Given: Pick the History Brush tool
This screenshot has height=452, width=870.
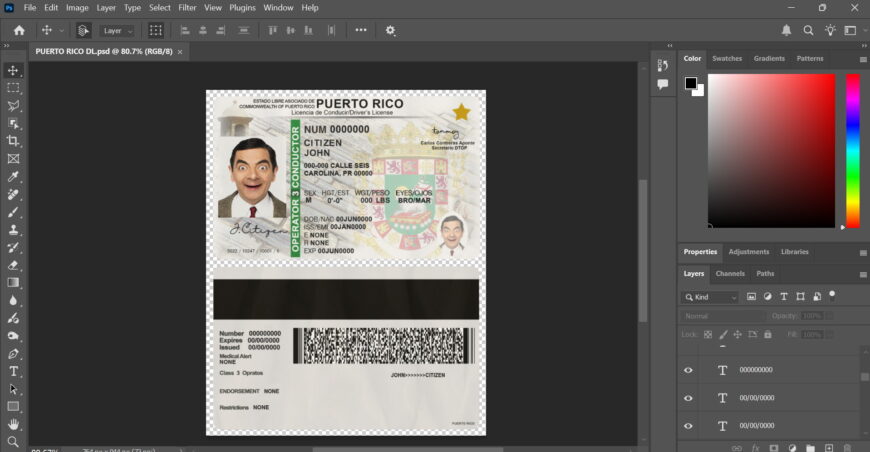Looking at the screenshot, I should 13,247.
